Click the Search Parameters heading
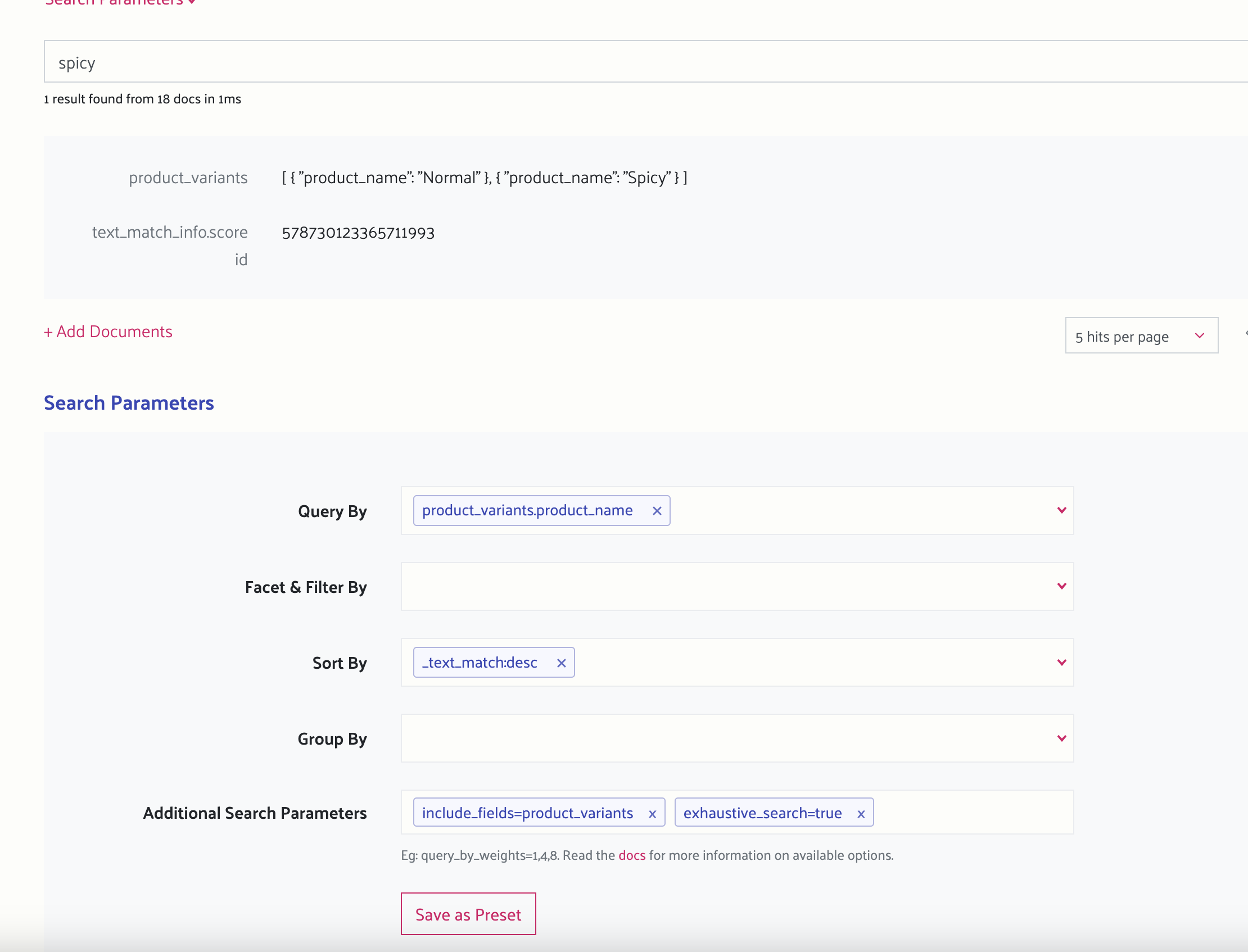This screenshot has height=952, width=1248. pyautogui.click(x=129, y=403)
